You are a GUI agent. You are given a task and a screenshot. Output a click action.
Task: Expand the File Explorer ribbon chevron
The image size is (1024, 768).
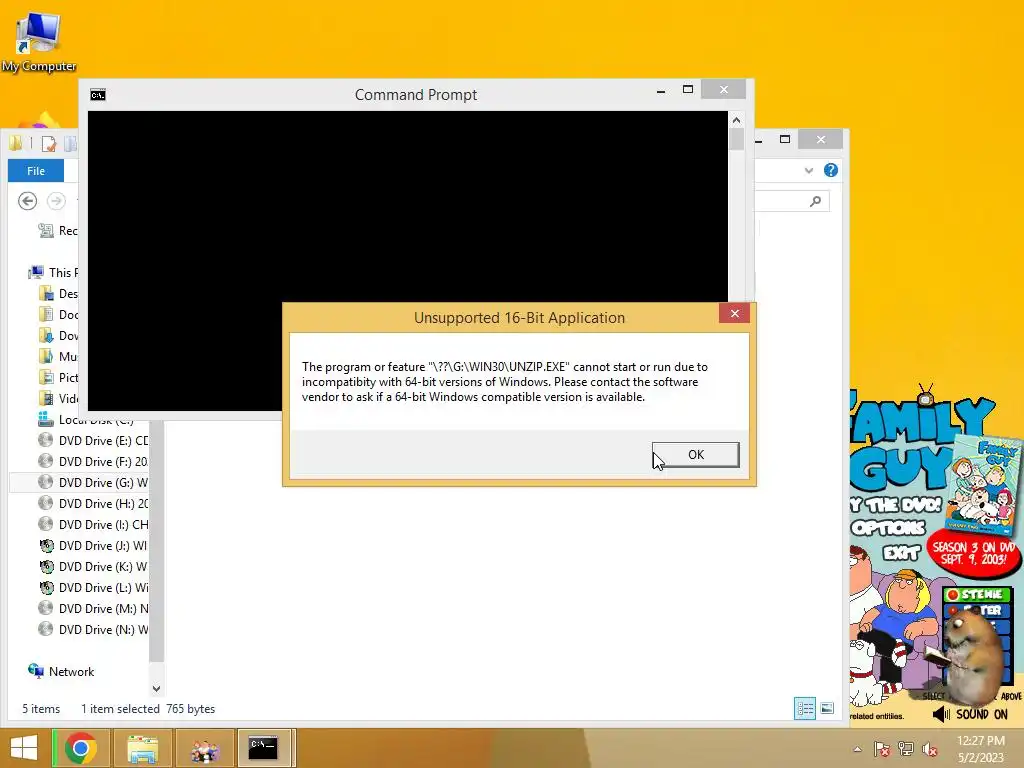click(808, 170)
